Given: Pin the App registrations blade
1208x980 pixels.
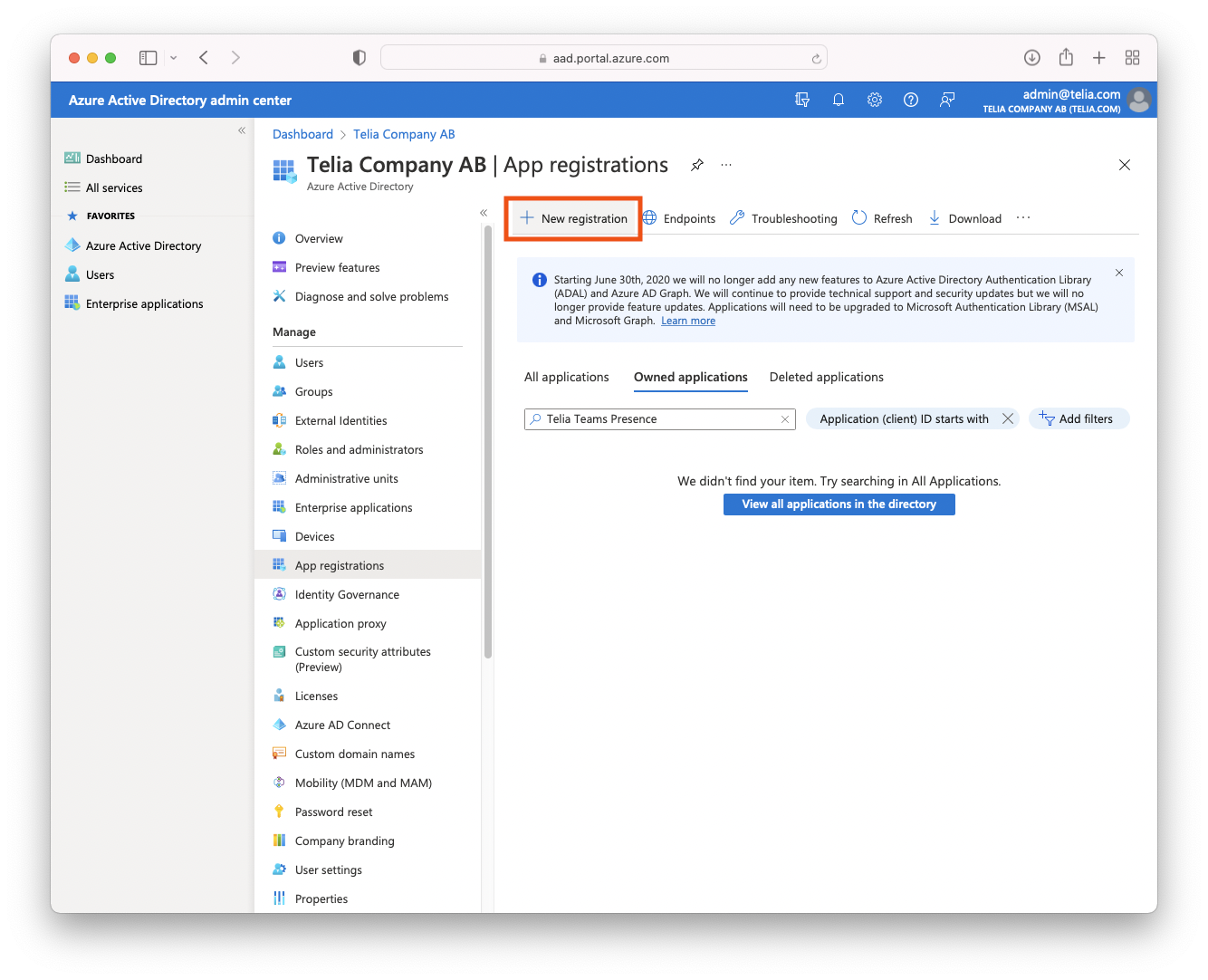Looking at the screenshot, I should 696,165.
